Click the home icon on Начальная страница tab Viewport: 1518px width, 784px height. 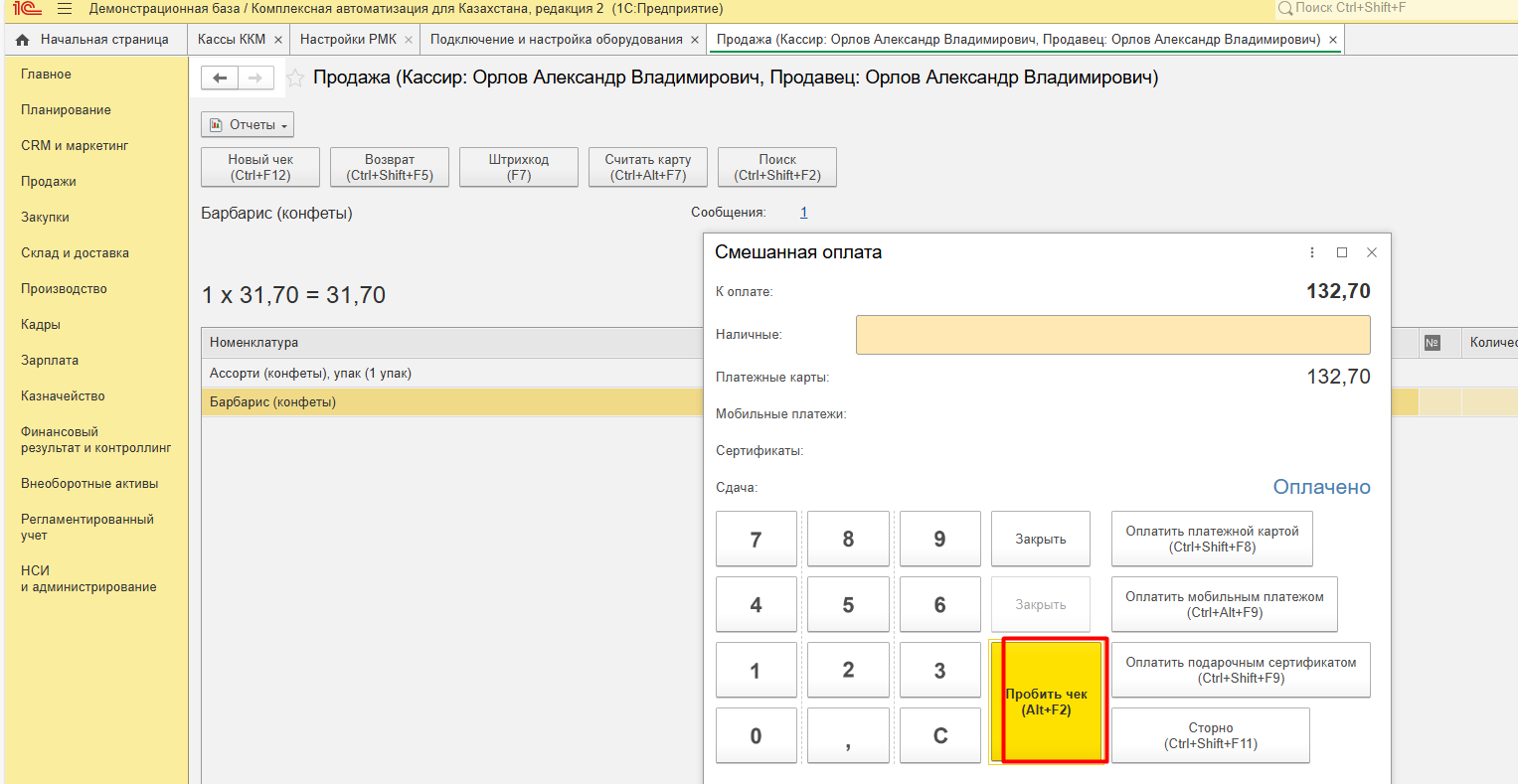pos(23,40)
